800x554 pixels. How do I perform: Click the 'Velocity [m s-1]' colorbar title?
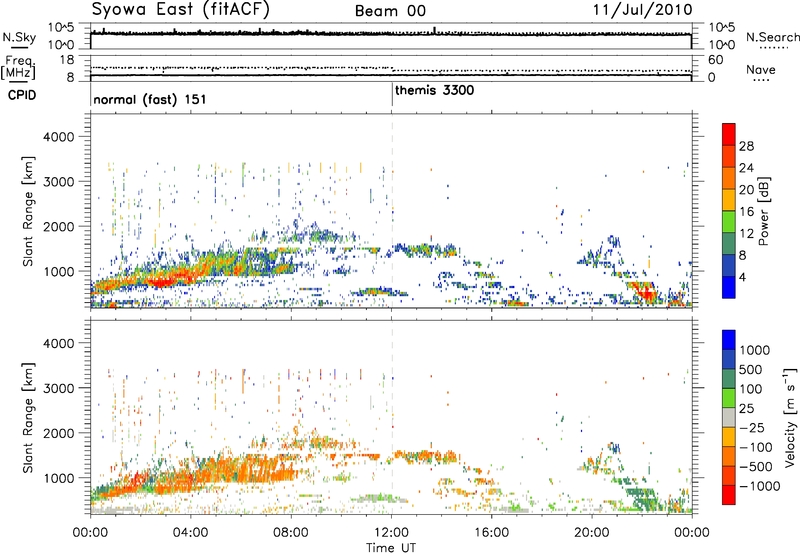pos(790,417)
